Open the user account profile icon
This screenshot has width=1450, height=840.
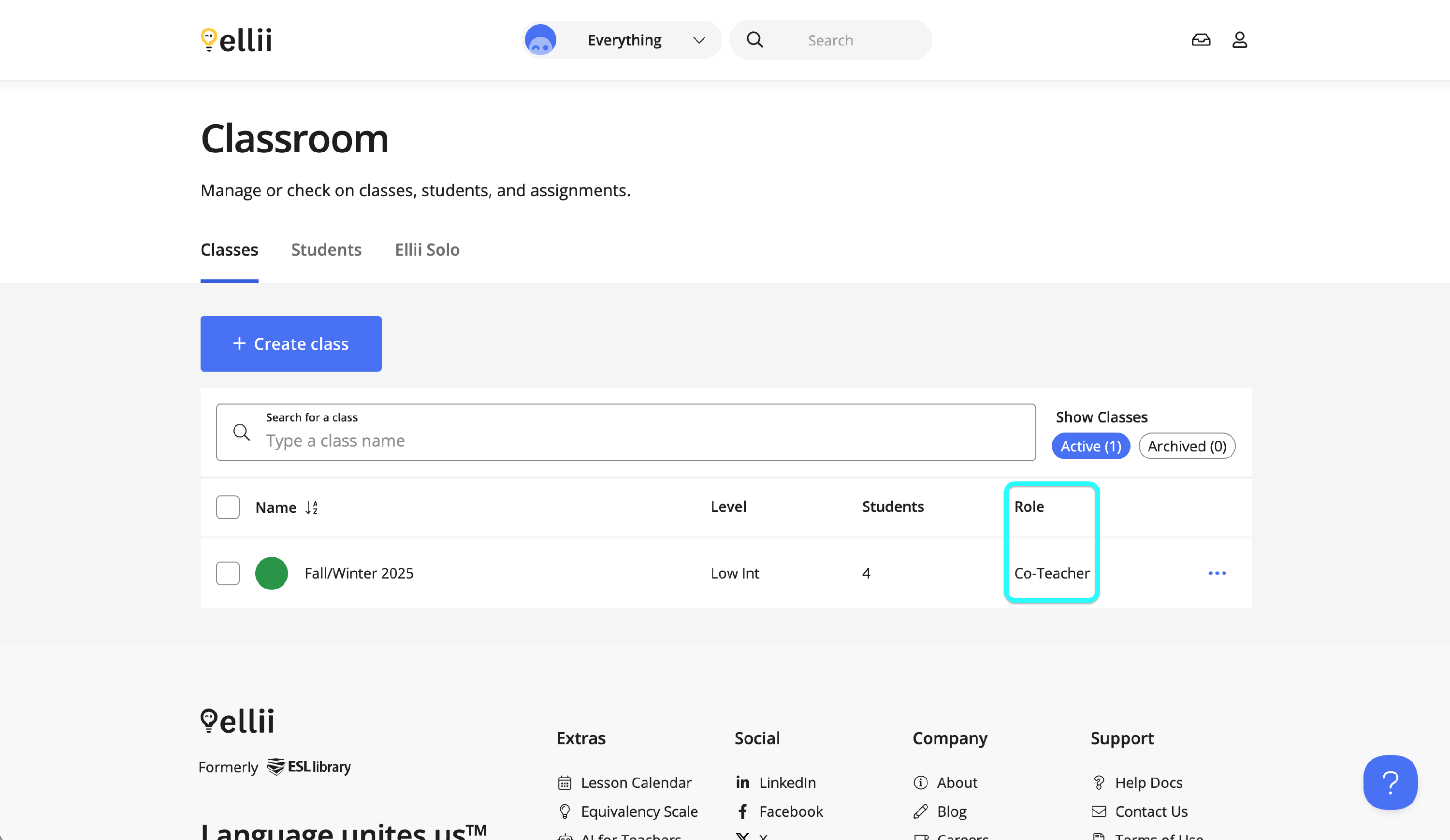(x=1239, y=40)
